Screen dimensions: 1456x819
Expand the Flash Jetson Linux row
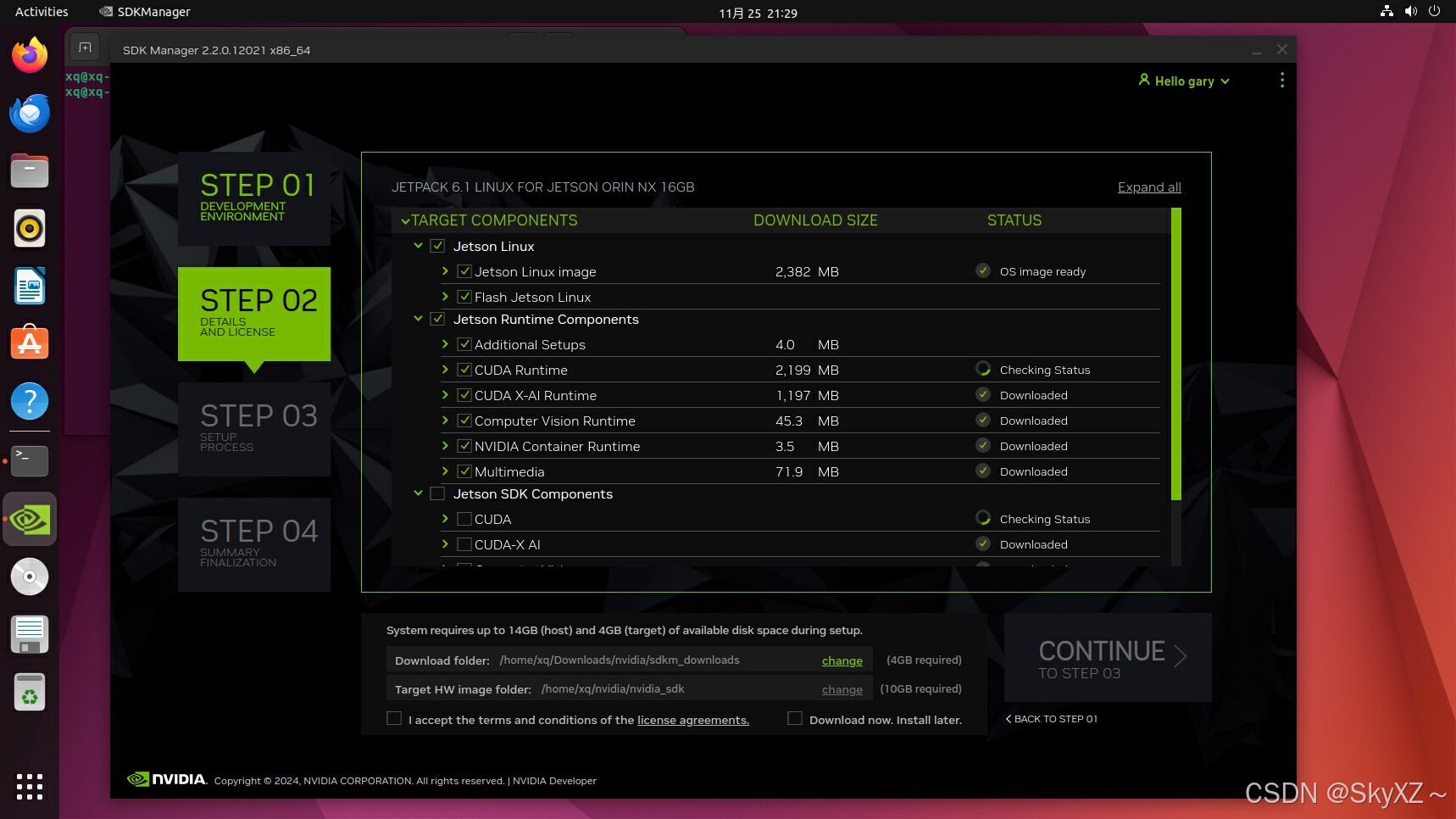pos(445,297)
